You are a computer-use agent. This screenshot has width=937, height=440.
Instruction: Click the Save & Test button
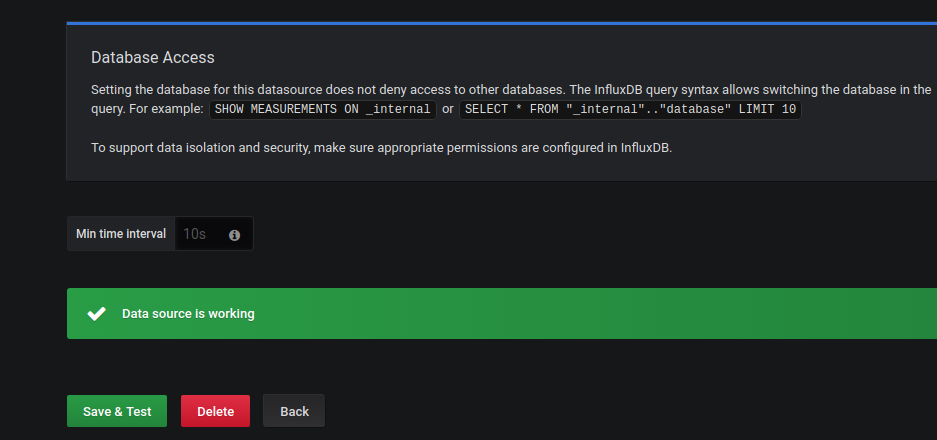[117, 411]
